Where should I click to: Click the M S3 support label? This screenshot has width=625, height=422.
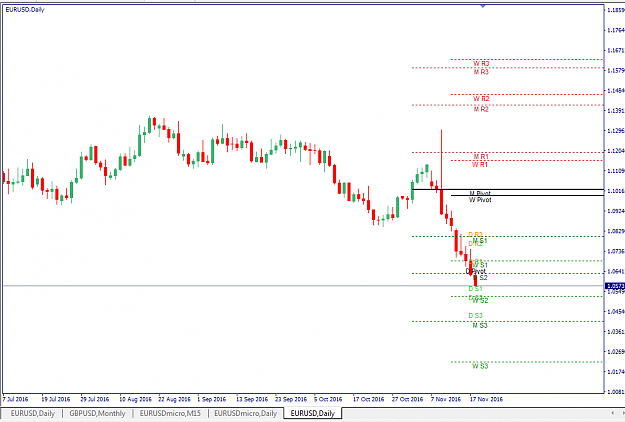[x=480, y=326]
